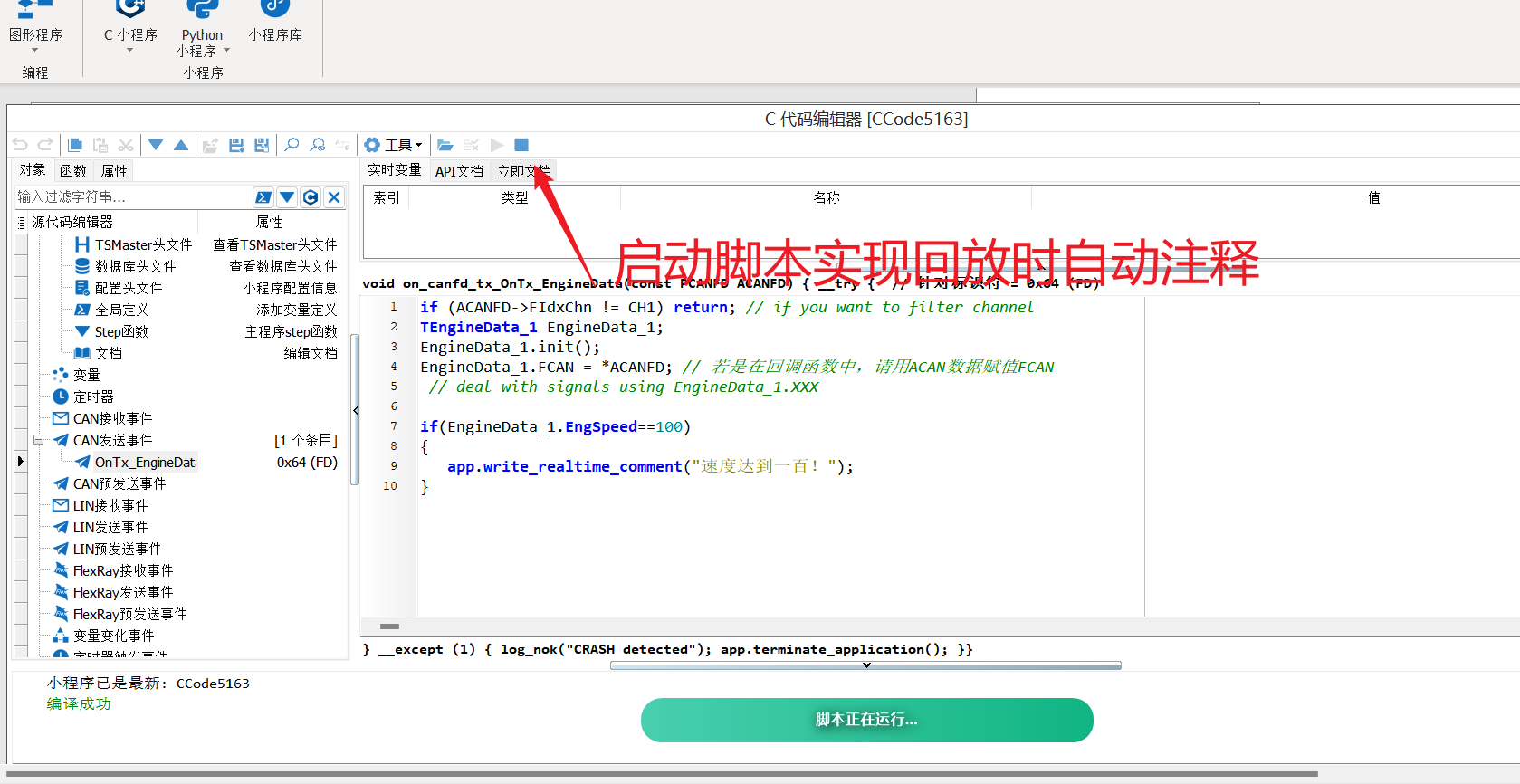
Task: Click the filter string input field
Action: 132,197
